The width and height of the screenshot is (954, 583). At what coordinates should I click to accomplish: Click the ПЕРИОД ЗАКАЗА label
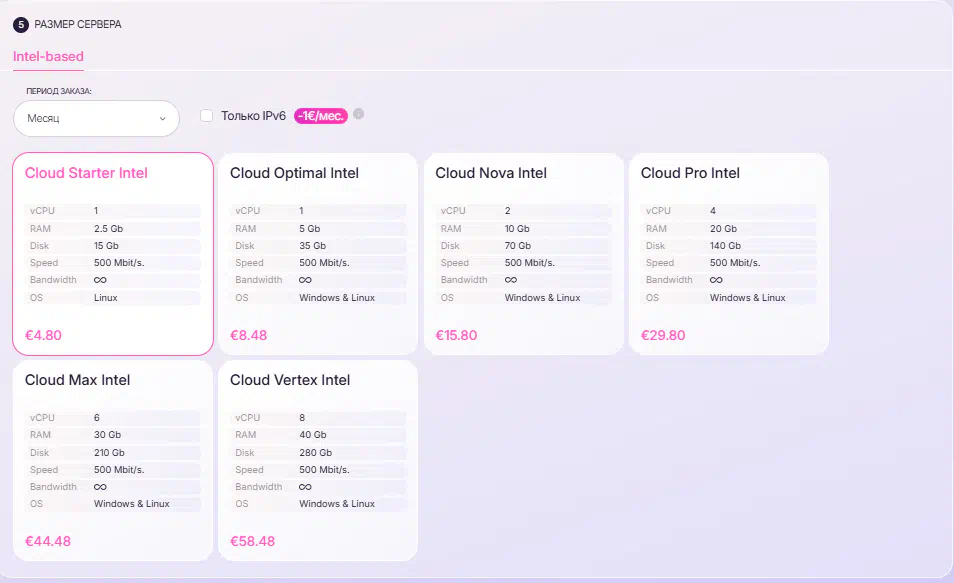[59, 91]
